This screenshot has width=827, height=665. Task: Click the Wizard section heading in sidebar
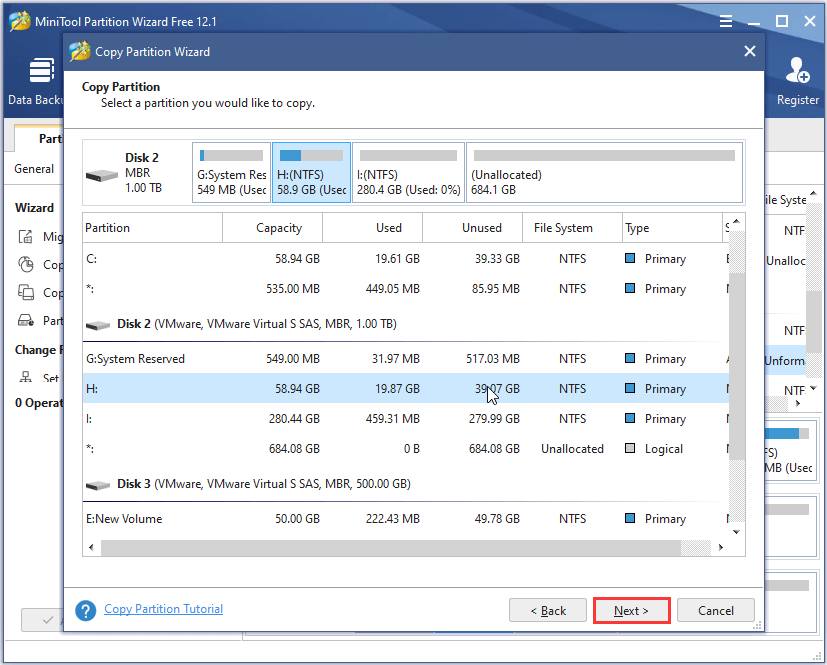34,208
